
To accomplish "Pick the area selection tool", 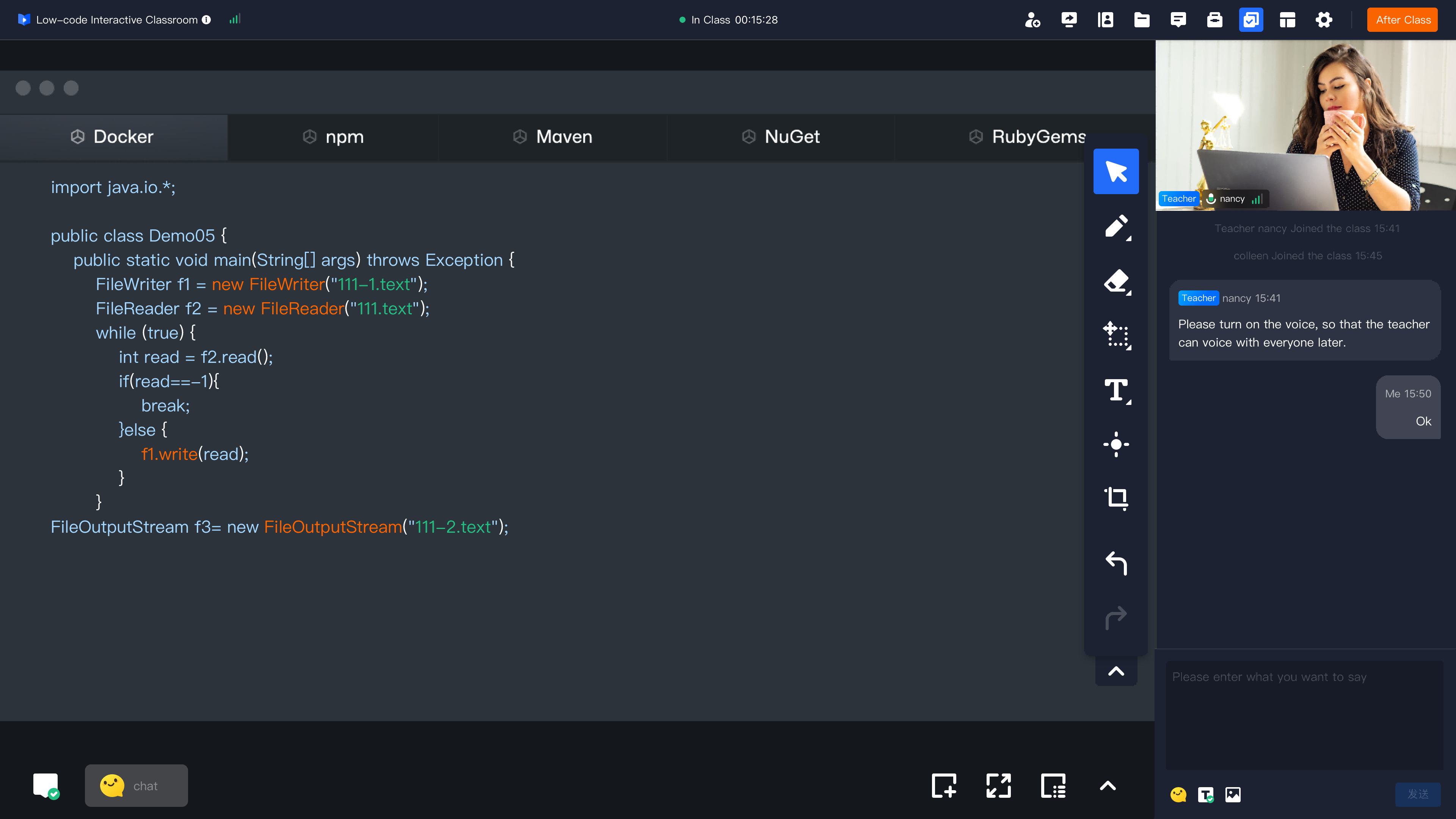I will coord(1116,335).
